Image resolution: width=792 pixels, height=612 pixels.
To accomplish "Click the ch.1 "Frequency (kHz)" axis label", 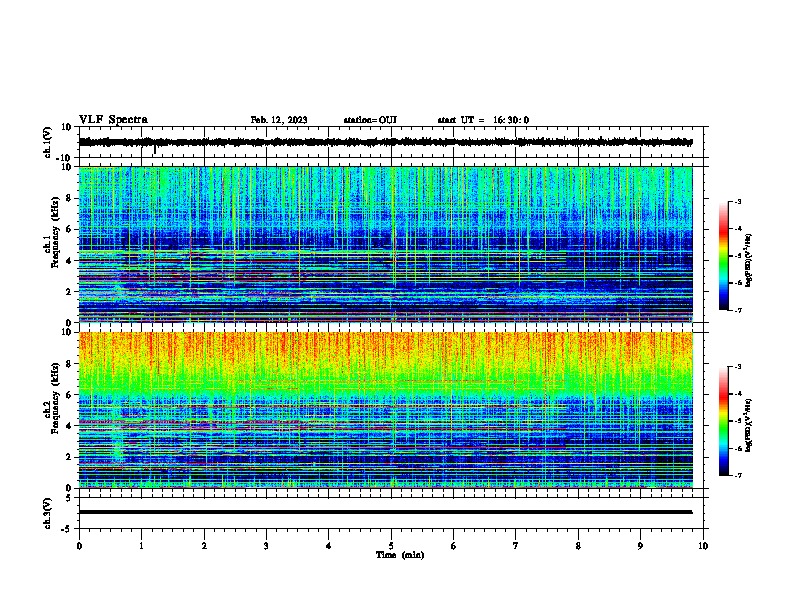I will pyautogui.click(x=55, y=232).
